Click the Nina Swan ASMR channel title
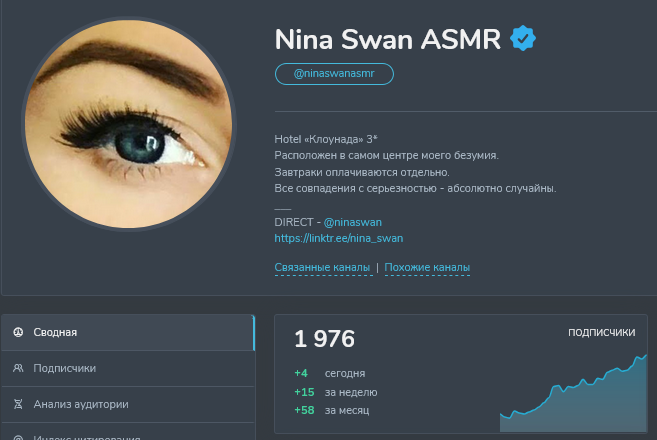 pos(388,39)
